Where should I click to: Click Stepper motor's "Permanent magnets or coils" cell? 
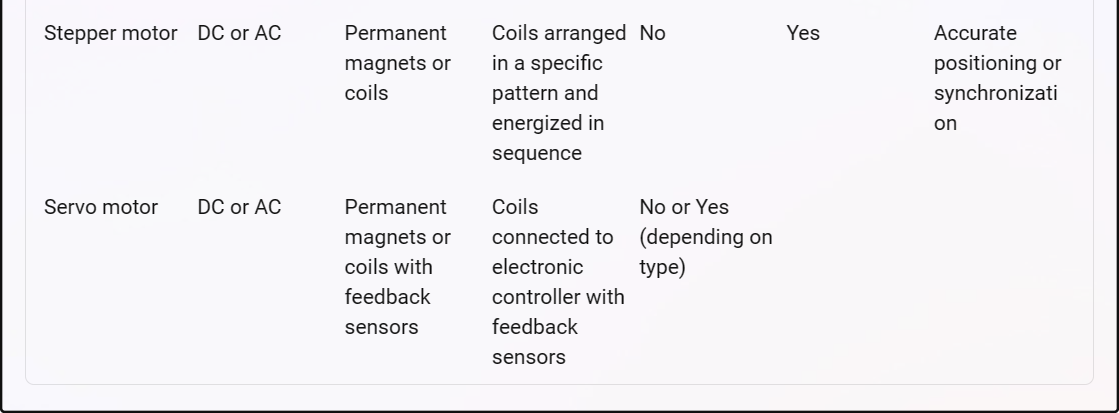[397, 63]
